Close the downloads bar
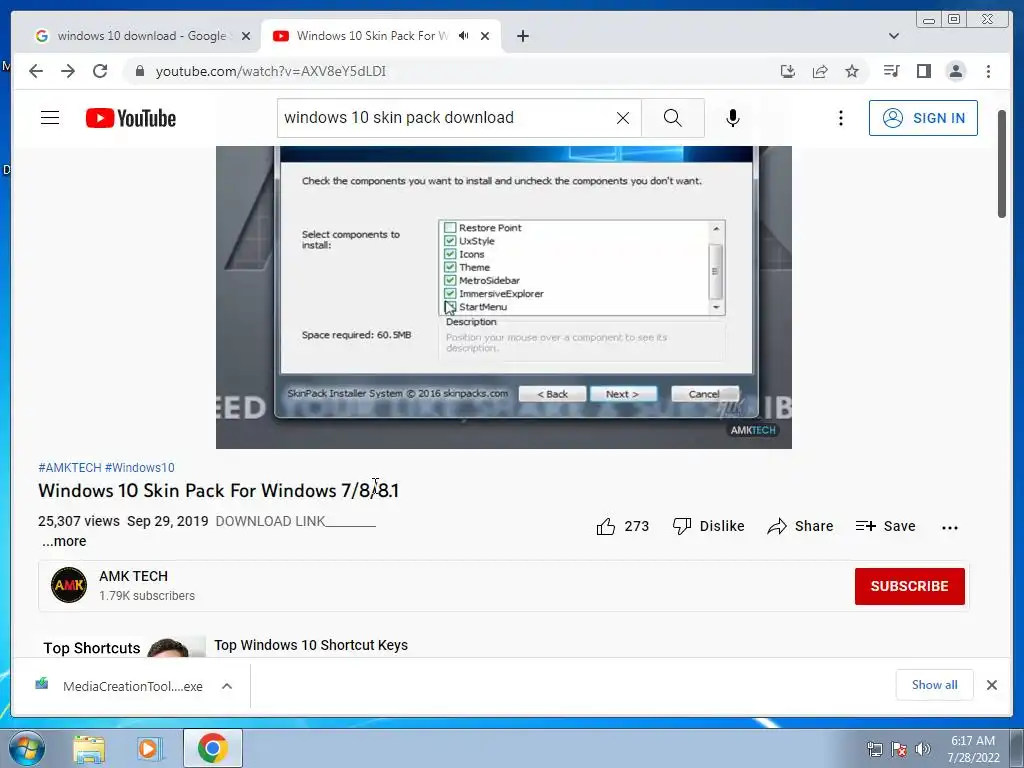The height and width of the screenshot is (768, 1024). point(991,684)
